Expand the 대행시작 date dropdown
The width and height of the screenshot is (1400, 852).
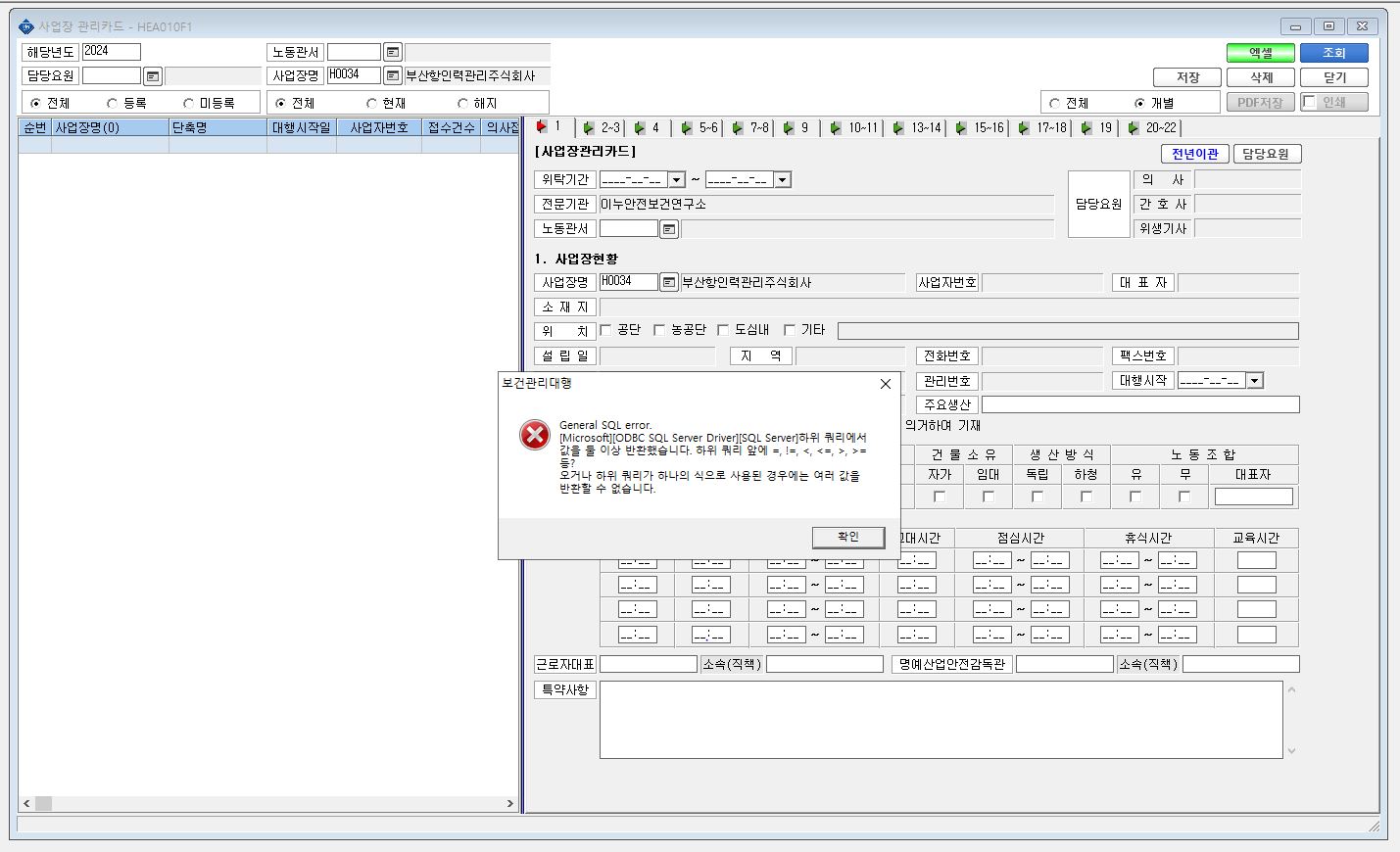[x=1255, y=380]
